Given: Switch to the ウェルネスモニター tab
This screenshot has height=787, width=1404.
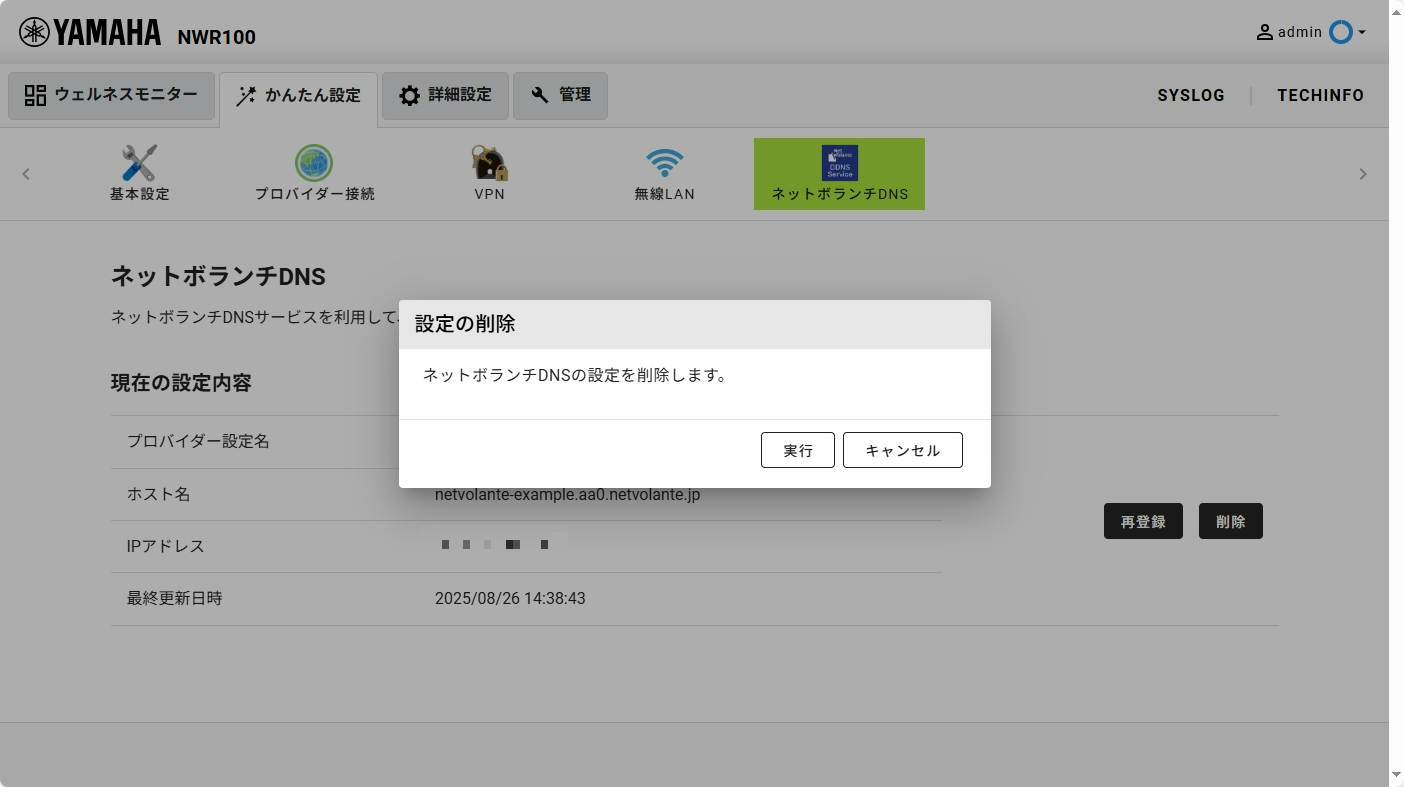Looking at the screenshot, I should point(111,96).
